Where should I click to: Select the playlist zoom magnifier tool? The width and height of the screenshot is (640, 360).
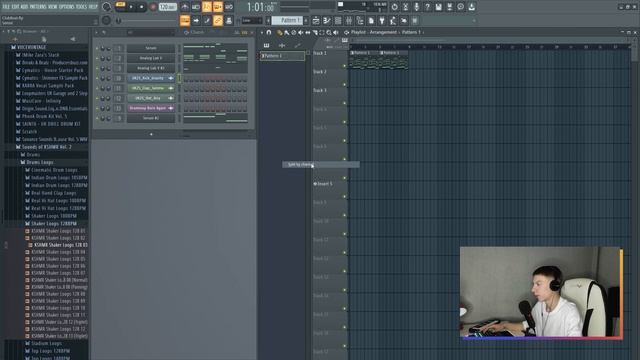tap(329, 33)
